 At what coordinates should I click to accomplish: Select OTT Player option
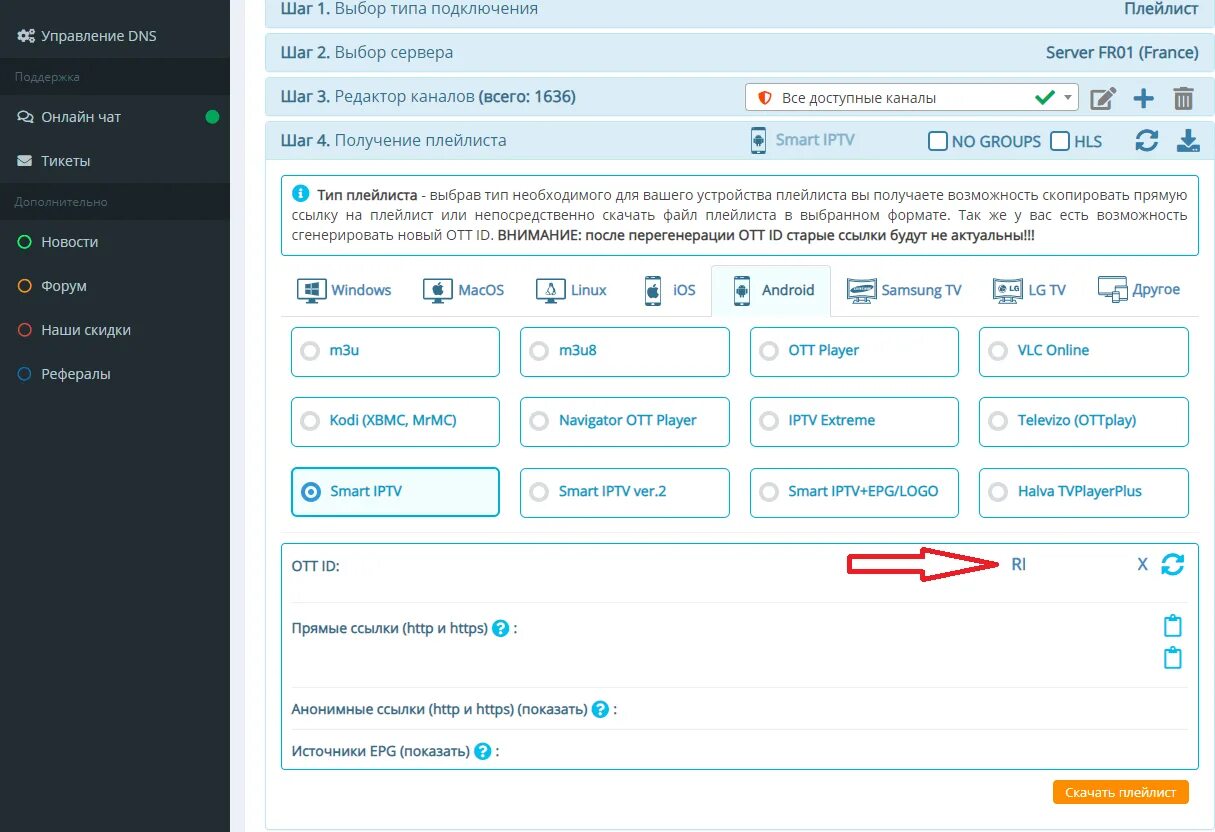[854, 351]
